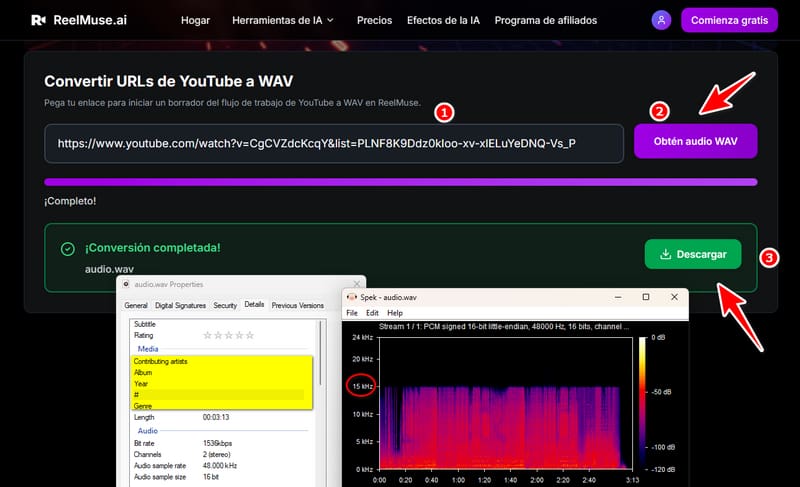Click the ¡Completo! status text

tap(70, 201)
